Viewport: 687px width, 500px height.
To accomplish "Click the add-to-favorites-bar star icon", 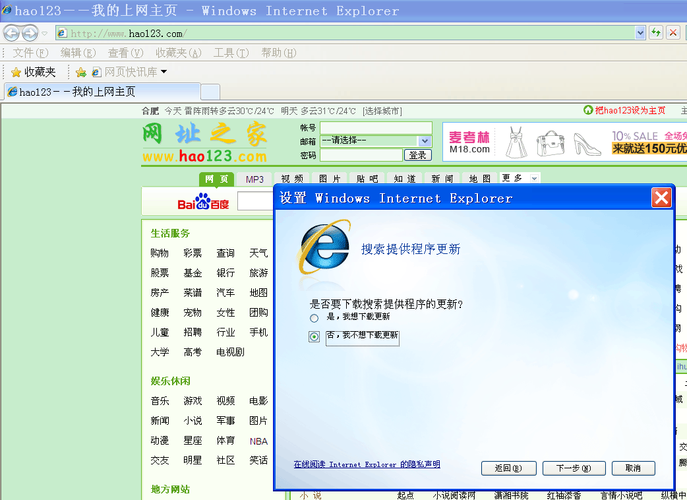I will 81,72.
